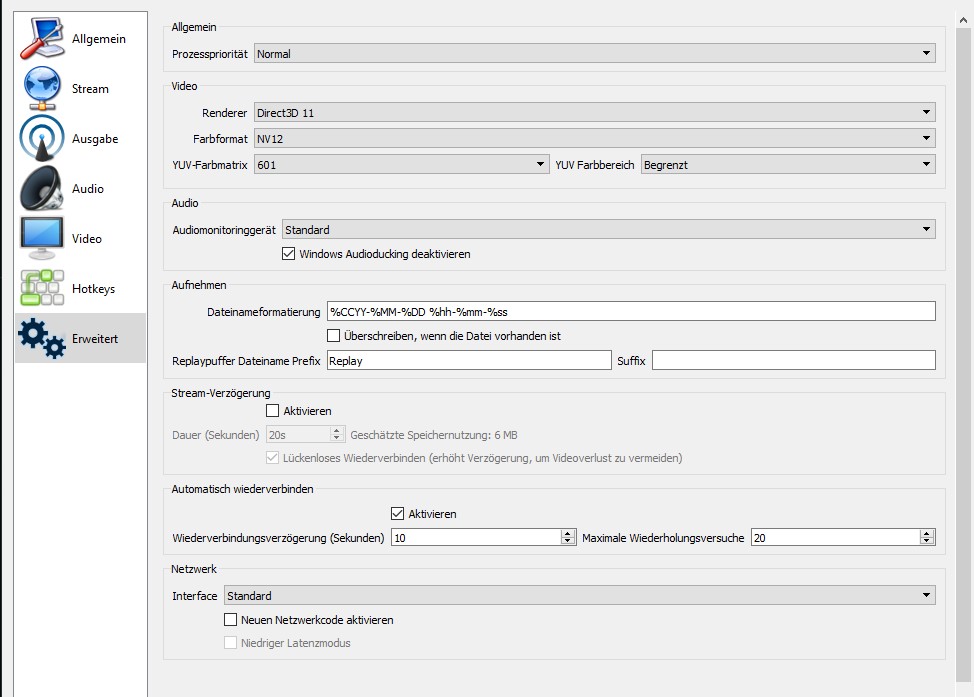974x697 pixels.
Task: Expand the Renderer Direct3D 11 dropdown
Action: (x=594, y=113)
